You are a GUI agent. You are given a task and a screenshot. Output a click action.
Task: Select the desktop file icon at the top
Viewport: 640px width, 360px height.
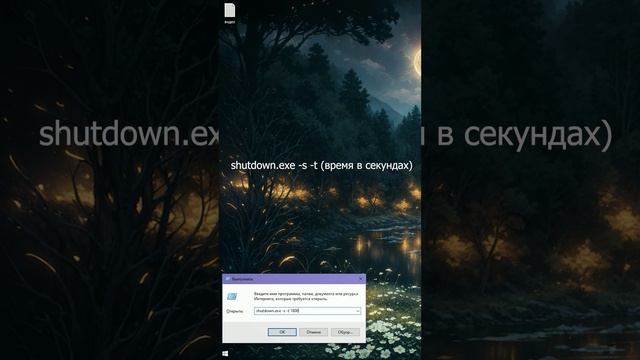pyautogui.click(x=230, y=12)
